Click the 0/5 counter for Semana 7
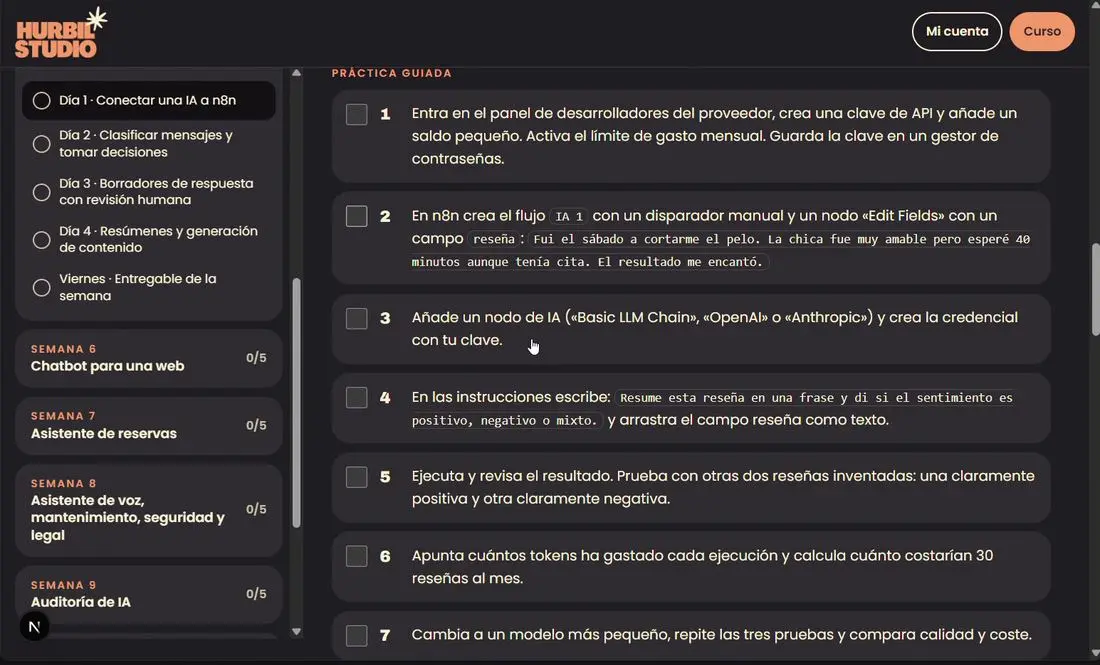Viewport: 1100px width, 665px height. click(x=256, y=425)
